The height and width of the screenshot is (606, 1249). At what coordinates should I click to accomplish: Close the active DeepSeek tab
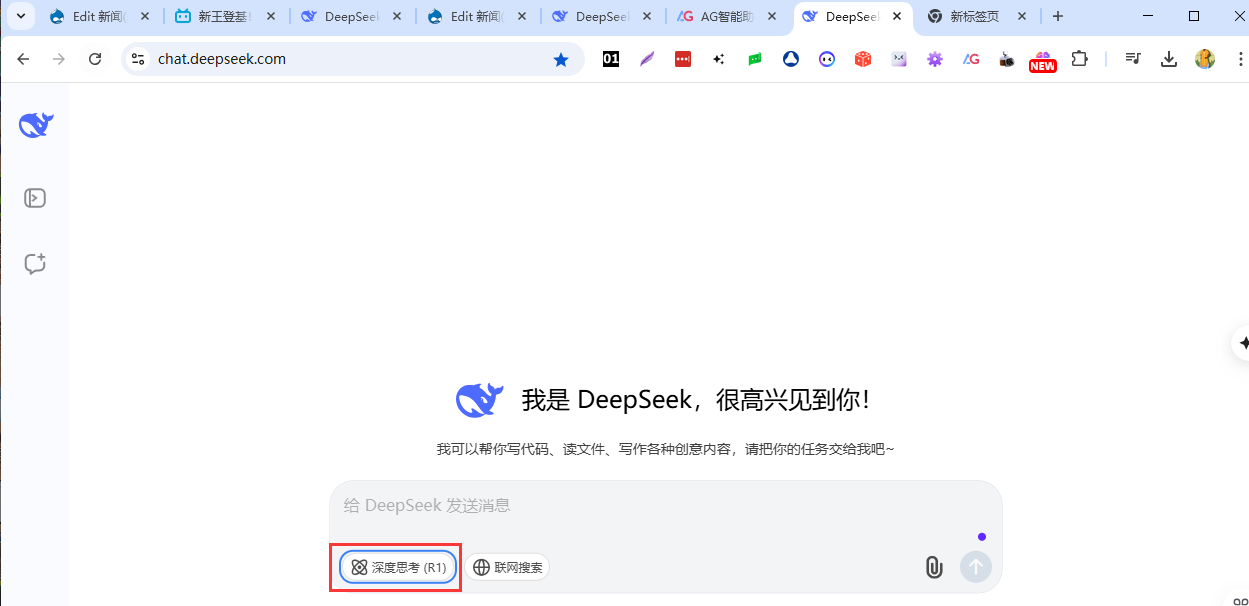click(896, 16)
